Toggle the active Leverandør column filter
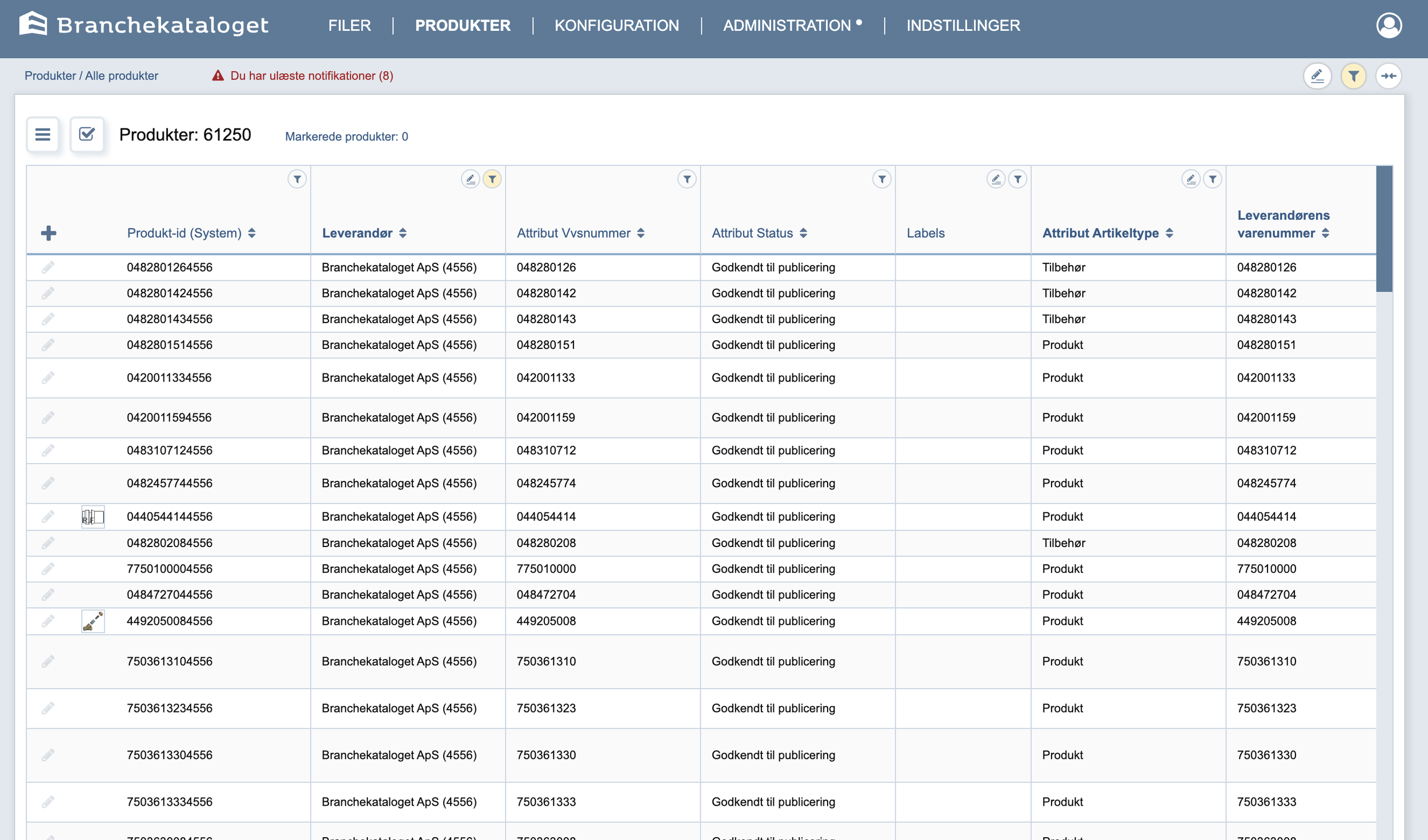 492,179
